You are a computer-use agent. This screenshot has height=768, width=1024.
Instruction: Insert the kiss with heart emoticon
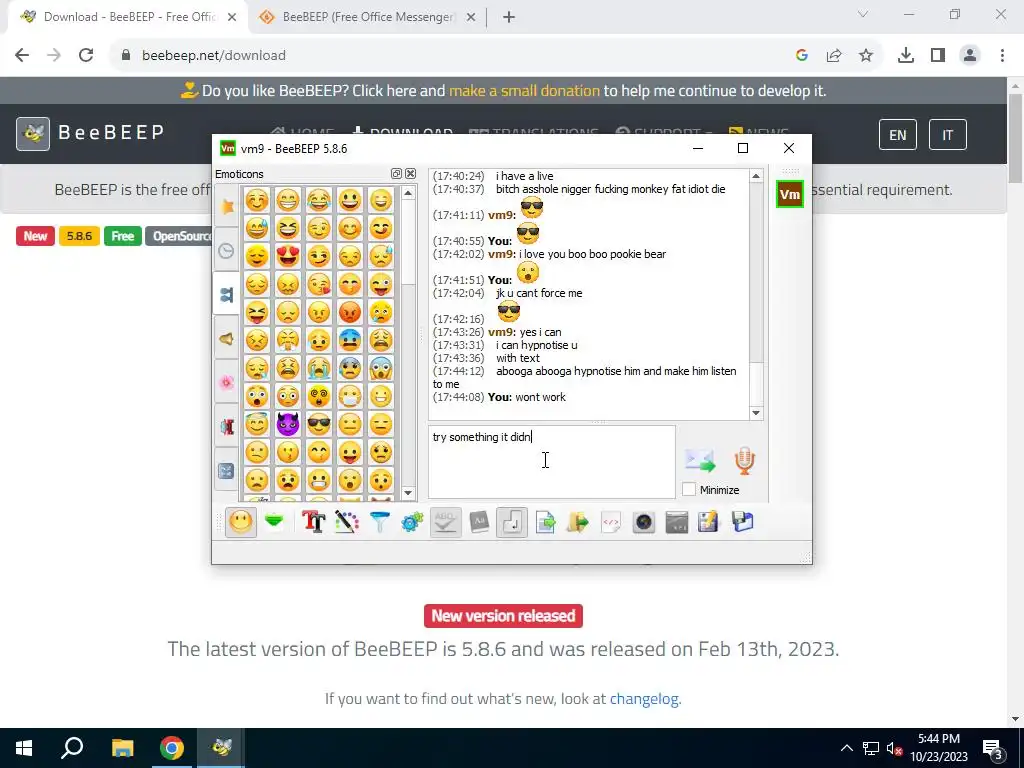319,284
